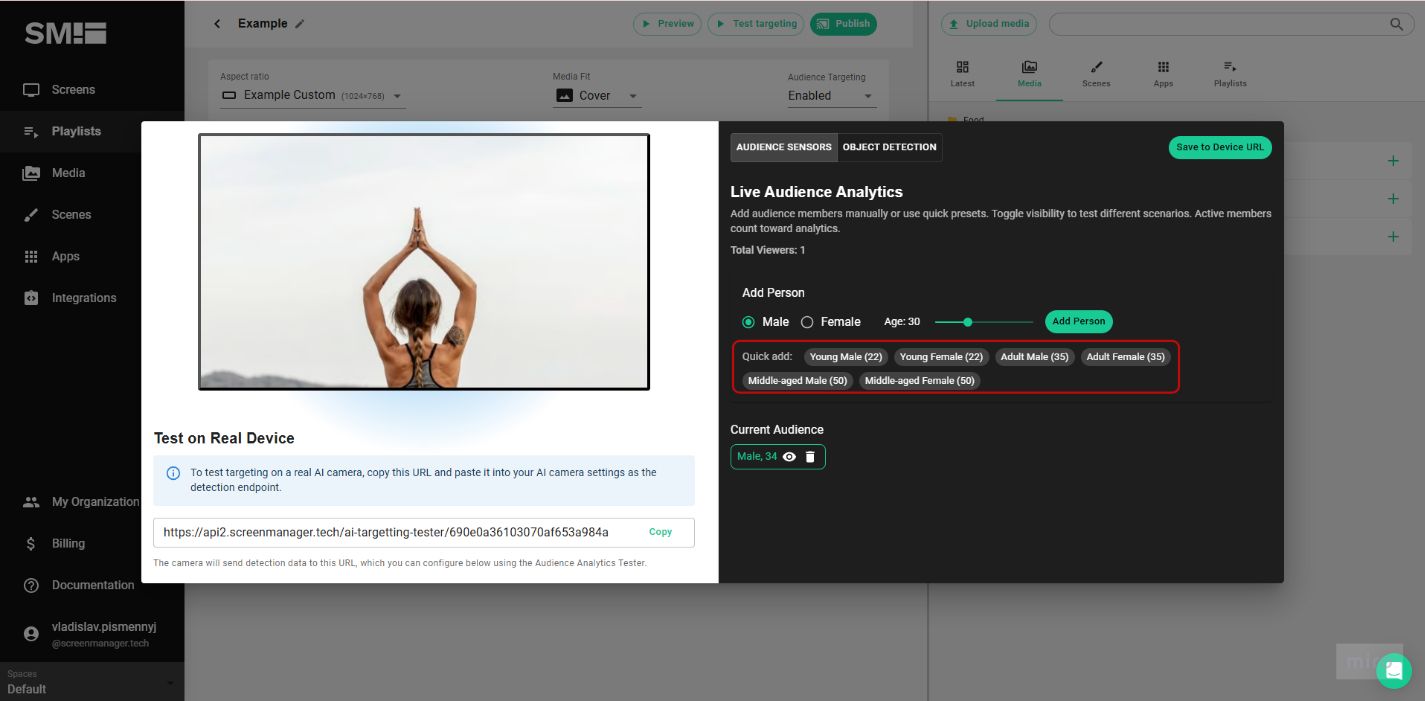1425x701 pixels.
Task: Select the AUDIENCE SENSORS tab
Action: 784,147
